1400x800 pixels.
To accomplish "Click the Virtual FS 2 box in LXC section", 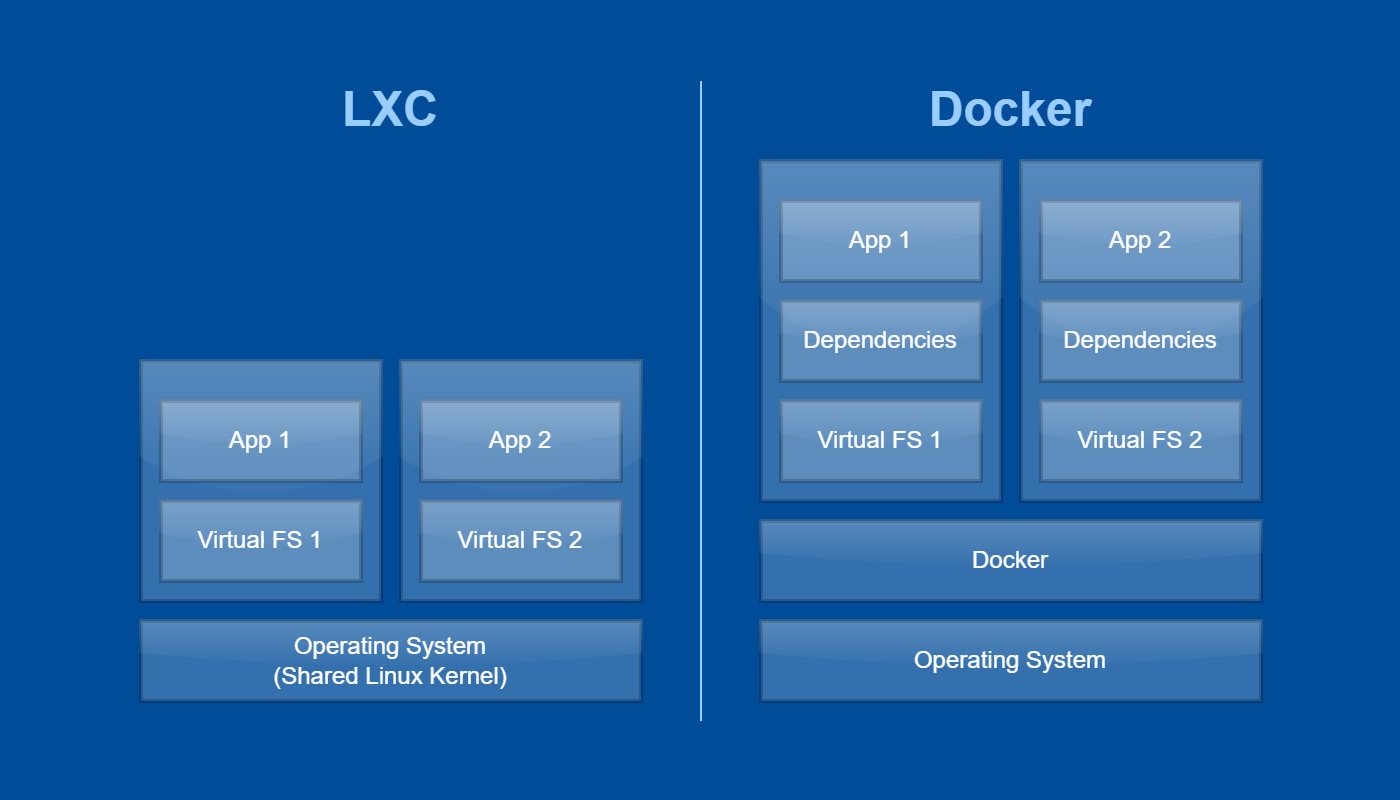I will click(x=520, y=540).
